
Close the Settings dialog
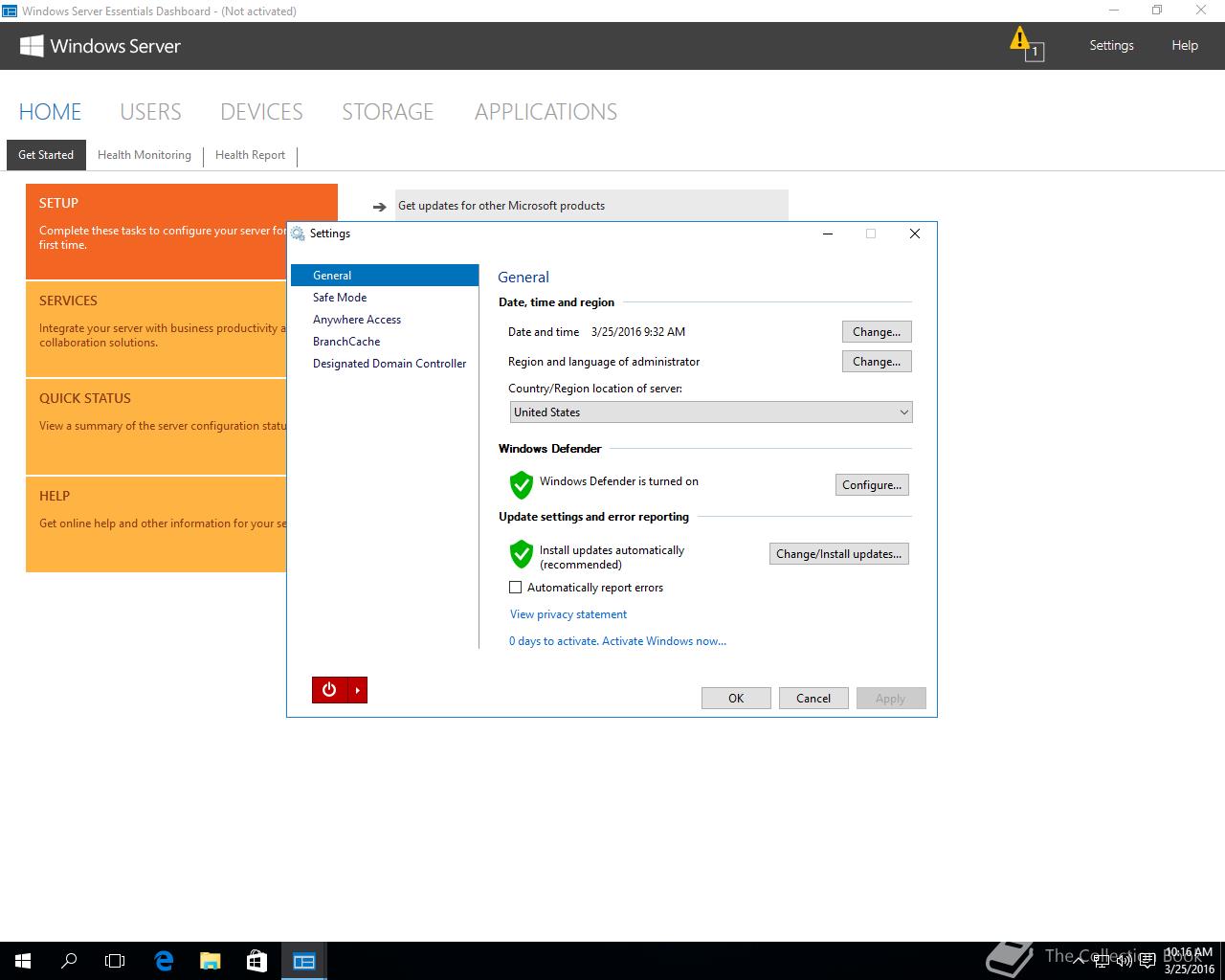click(x=915, y=234)
